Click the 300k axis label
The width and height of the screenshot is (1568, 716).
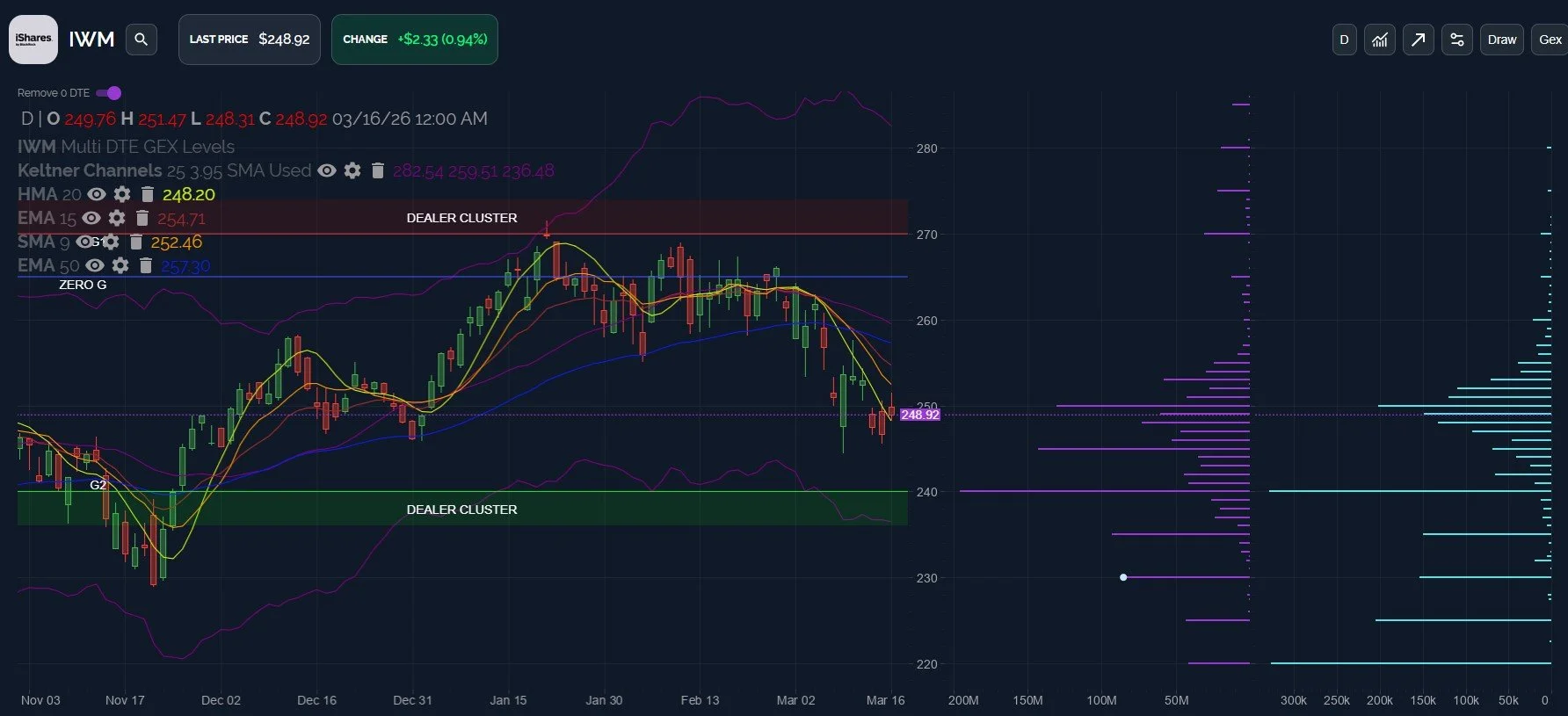1293,700
